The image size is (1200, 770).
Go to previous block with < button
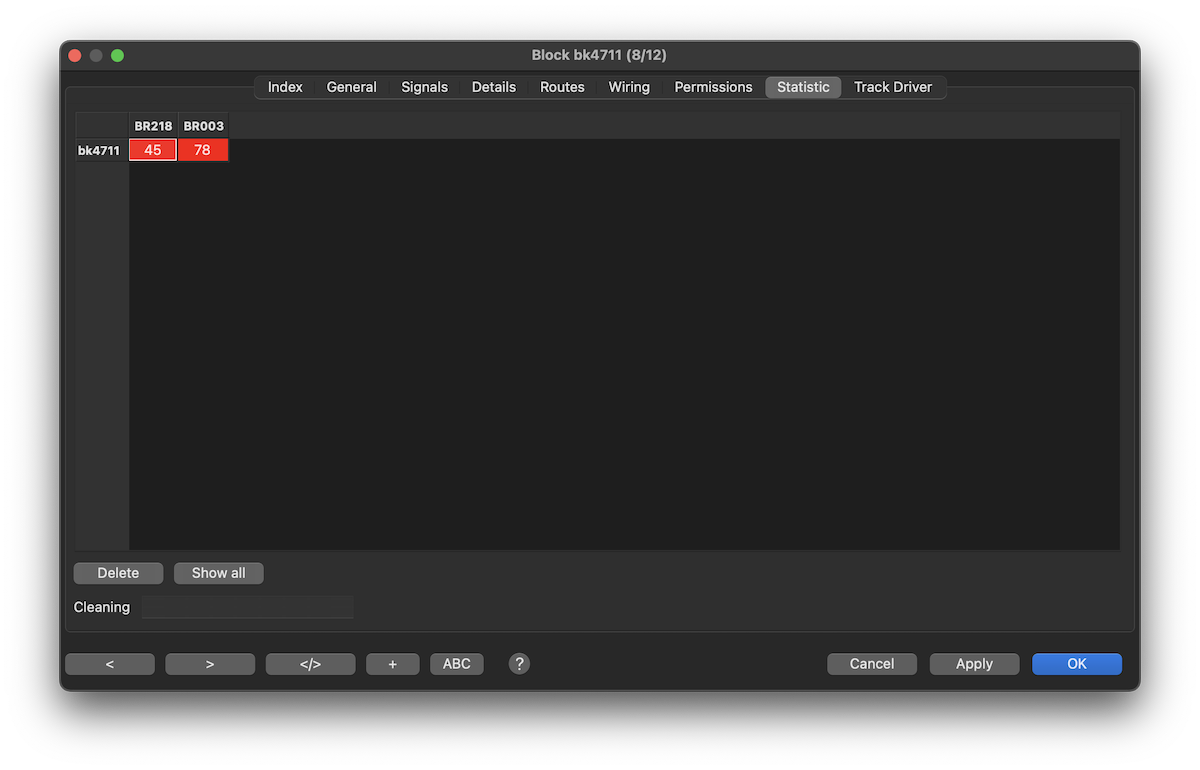110,664
